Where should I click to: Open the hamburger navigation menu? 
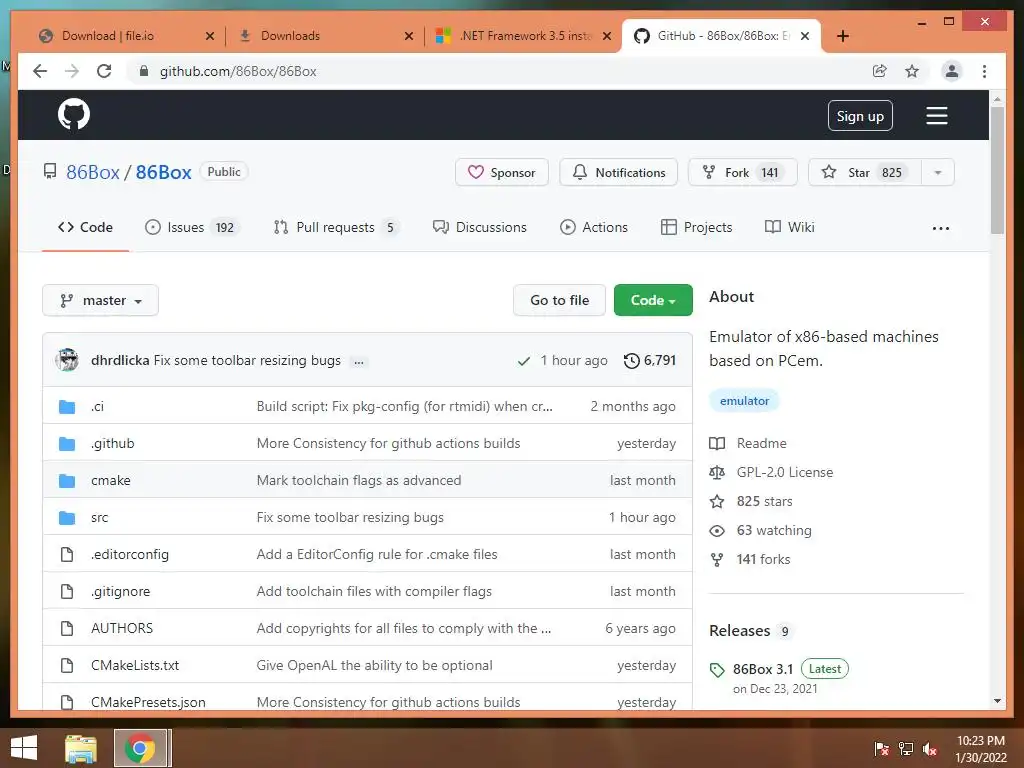[936, 116]
